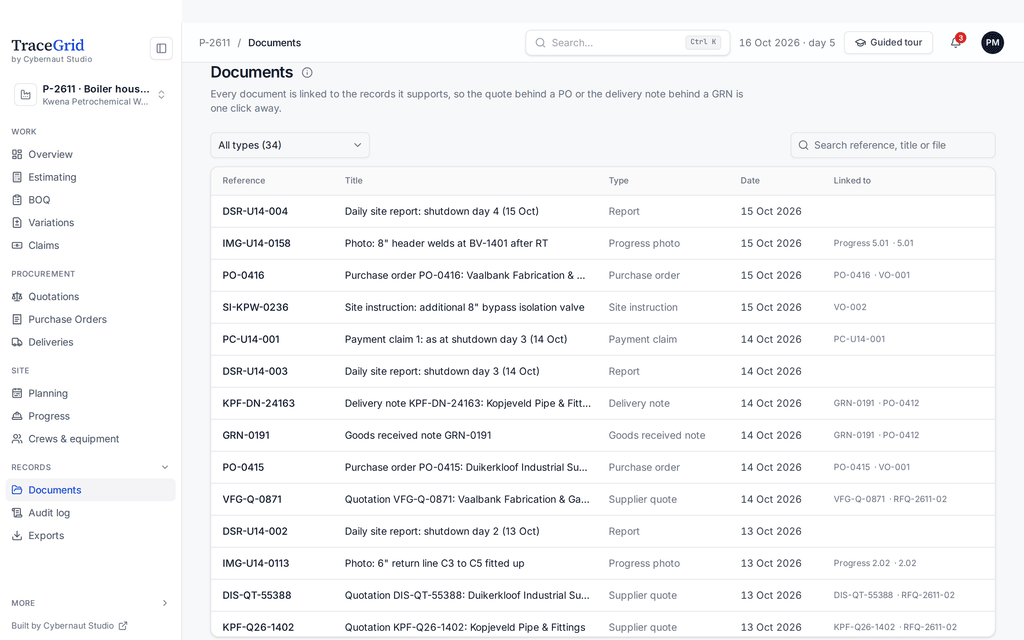
Task: Open the Variations page
Action: [x=91, y=223]
